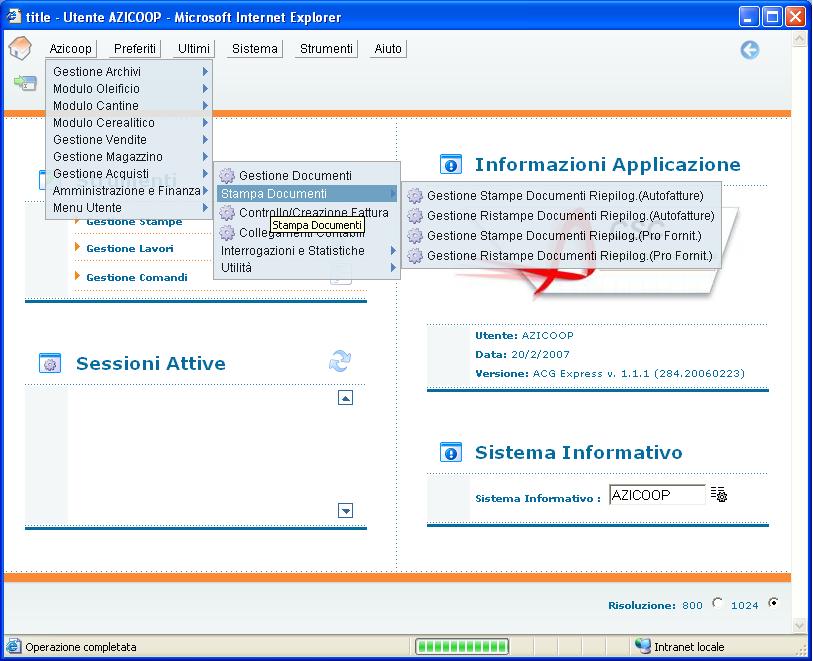Image resolution: width=813 pixels, height=661 pixels.
Task: Click the sessions list down arrow button
Action: 345,511
